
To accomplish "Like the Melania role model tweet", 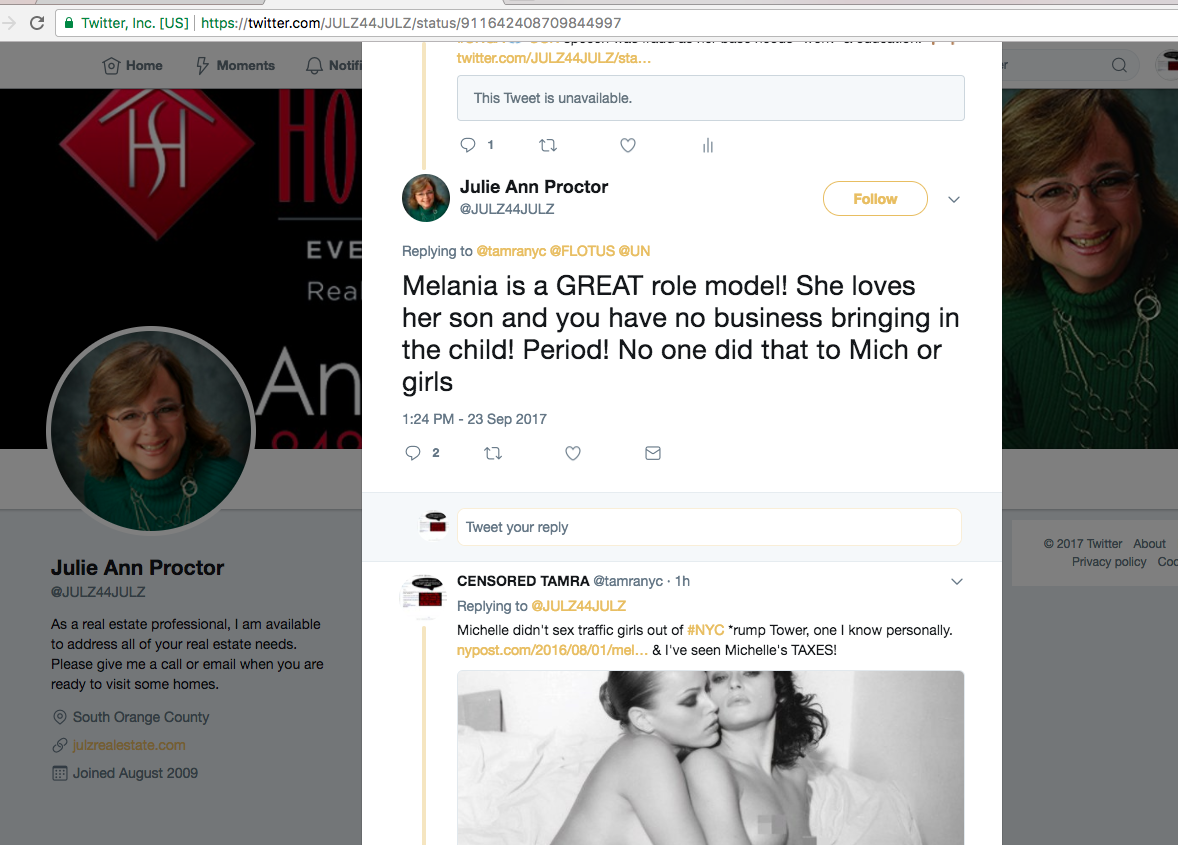I will pos(572,453).
